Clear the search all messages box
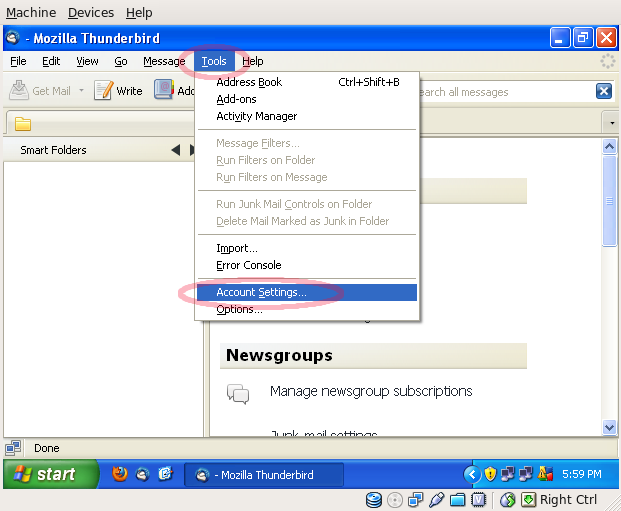This screenshot has height=511, width=621. pyautogui.click(x=604, y=92)
